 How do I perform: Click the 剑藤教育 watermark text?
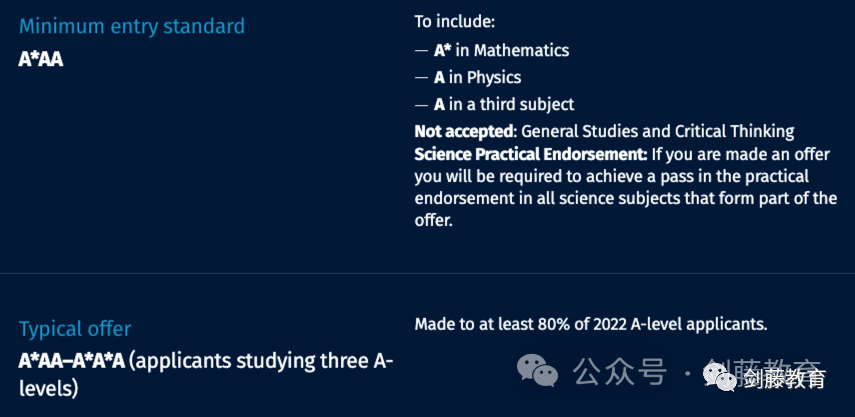785,379
